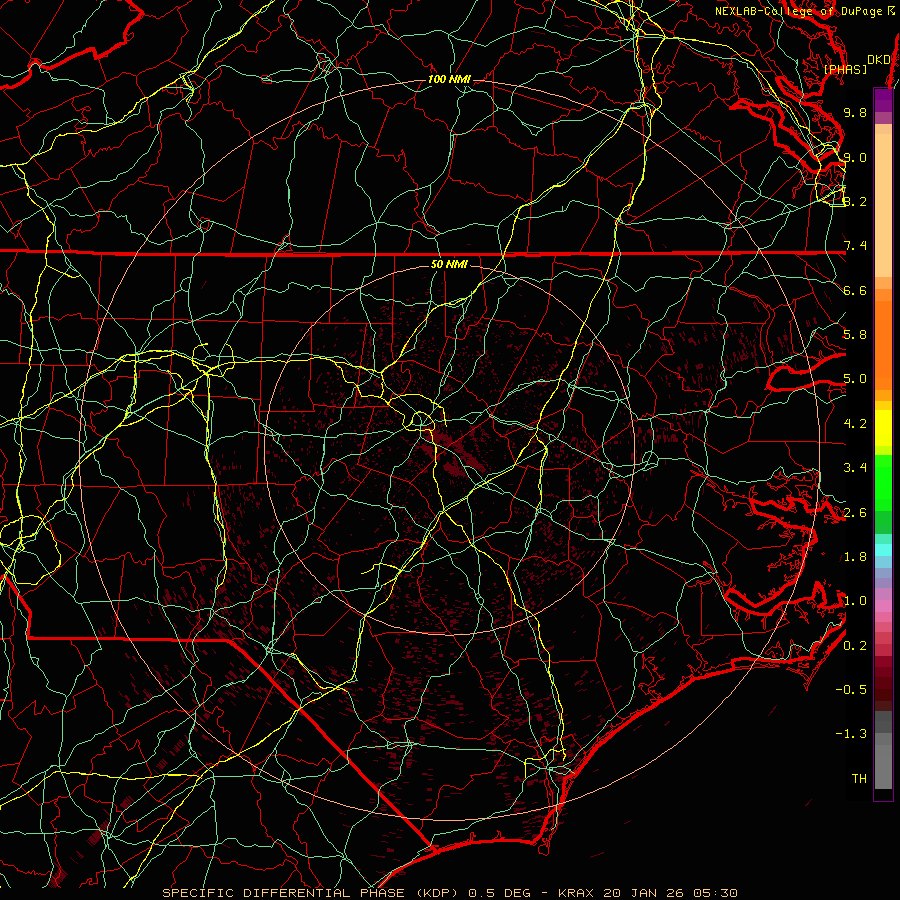This screenshot has height=900, width=900.
Task: Click the 5.0 value on the color scale
Action: coord(855,379)
